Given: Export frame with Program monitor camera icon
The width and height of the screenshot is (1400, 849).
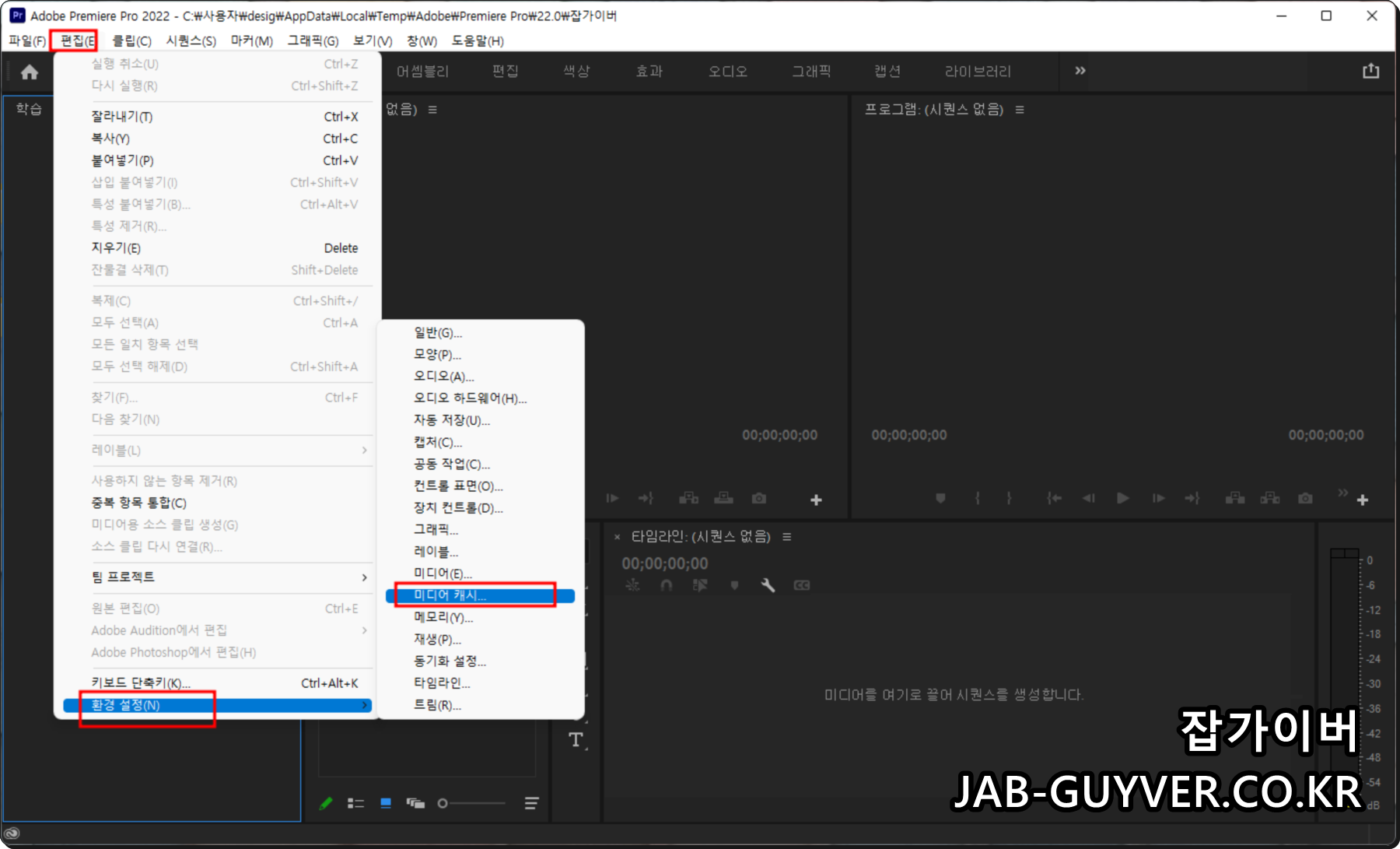Looking at the screenshot, I should tap(1305, 498).
